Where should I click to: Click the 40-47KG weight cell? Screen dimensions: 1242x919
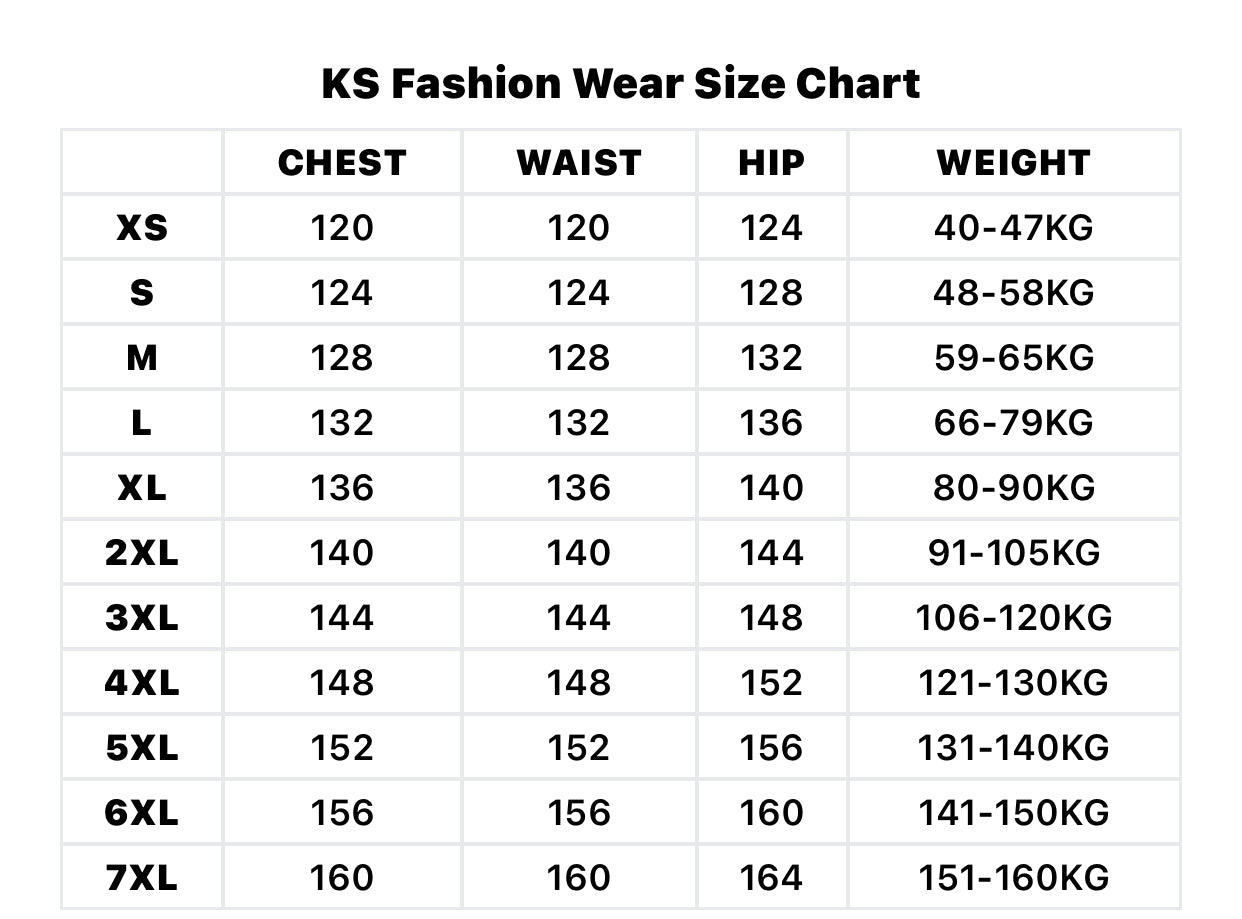point(1013,228)
